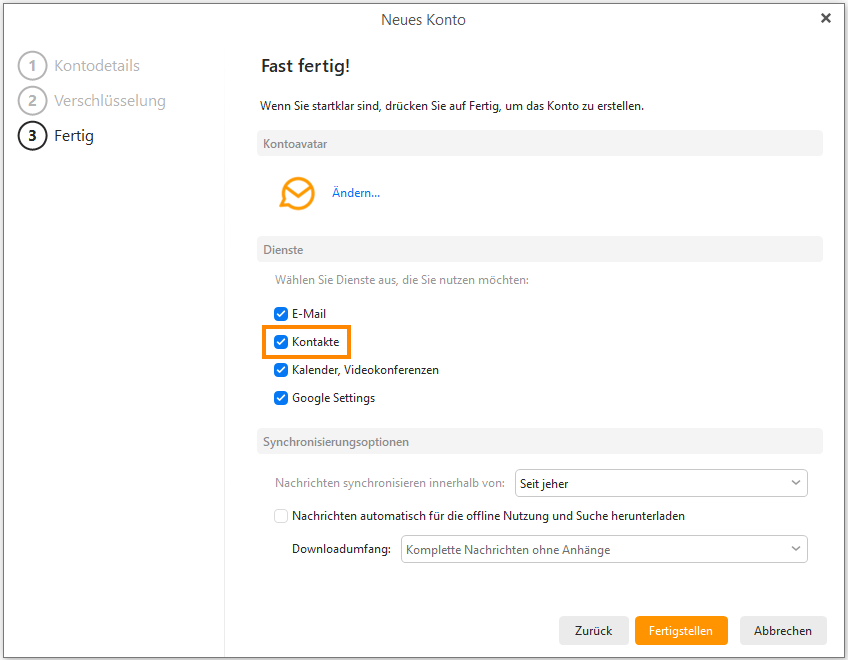Viewport: 848px width, 660px height.
Task: Click the step 1 circle icon
Action: 33,66
